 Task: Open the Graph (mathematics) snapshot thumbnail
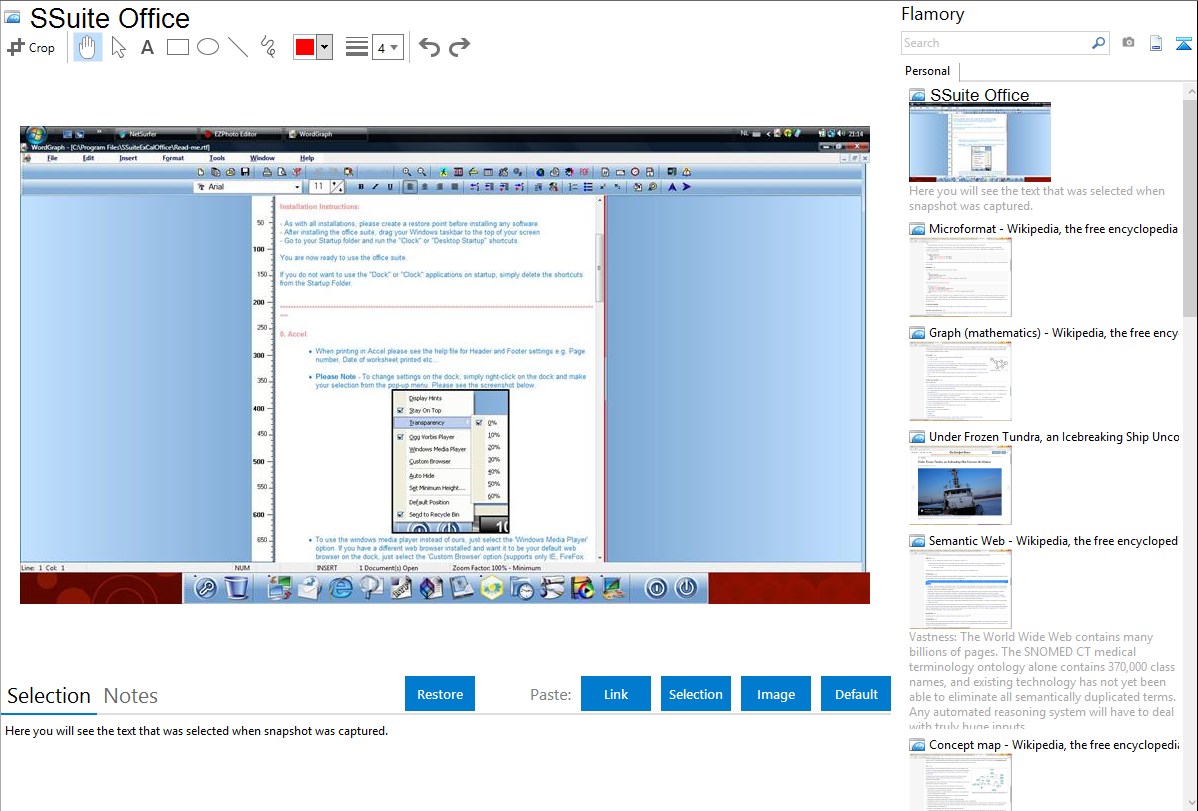pos(960,381)
